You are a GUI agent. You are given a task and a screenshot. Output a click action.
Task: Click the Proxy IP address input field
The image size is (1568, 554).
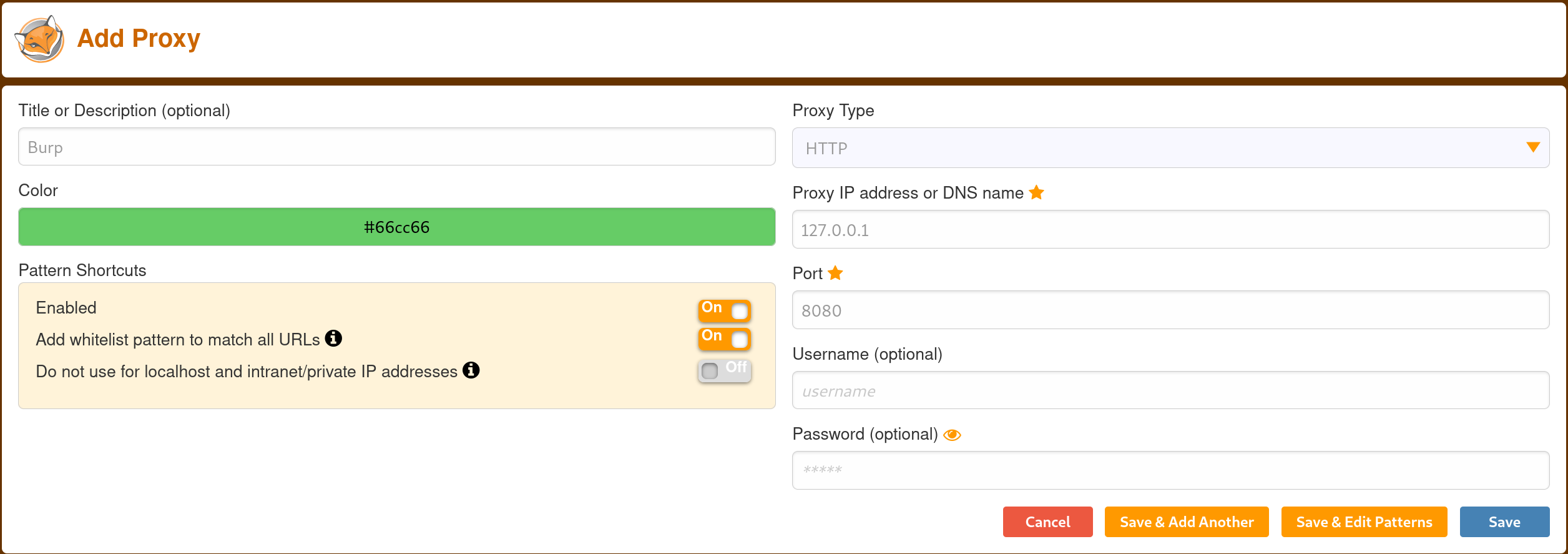pyautogui.click(x=1170, y=230)
